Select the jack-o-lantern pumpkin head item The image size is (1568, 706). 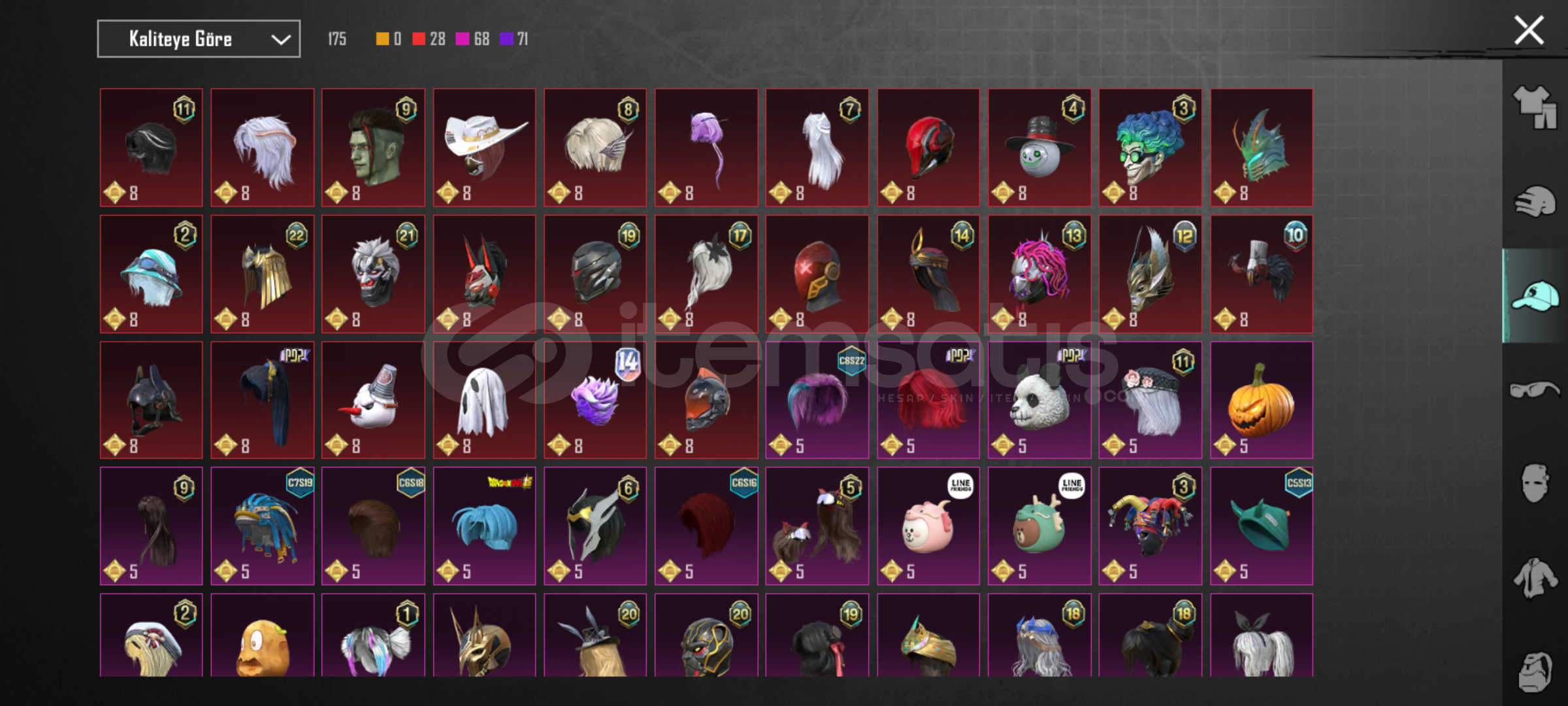click(x=1262, y=400)
